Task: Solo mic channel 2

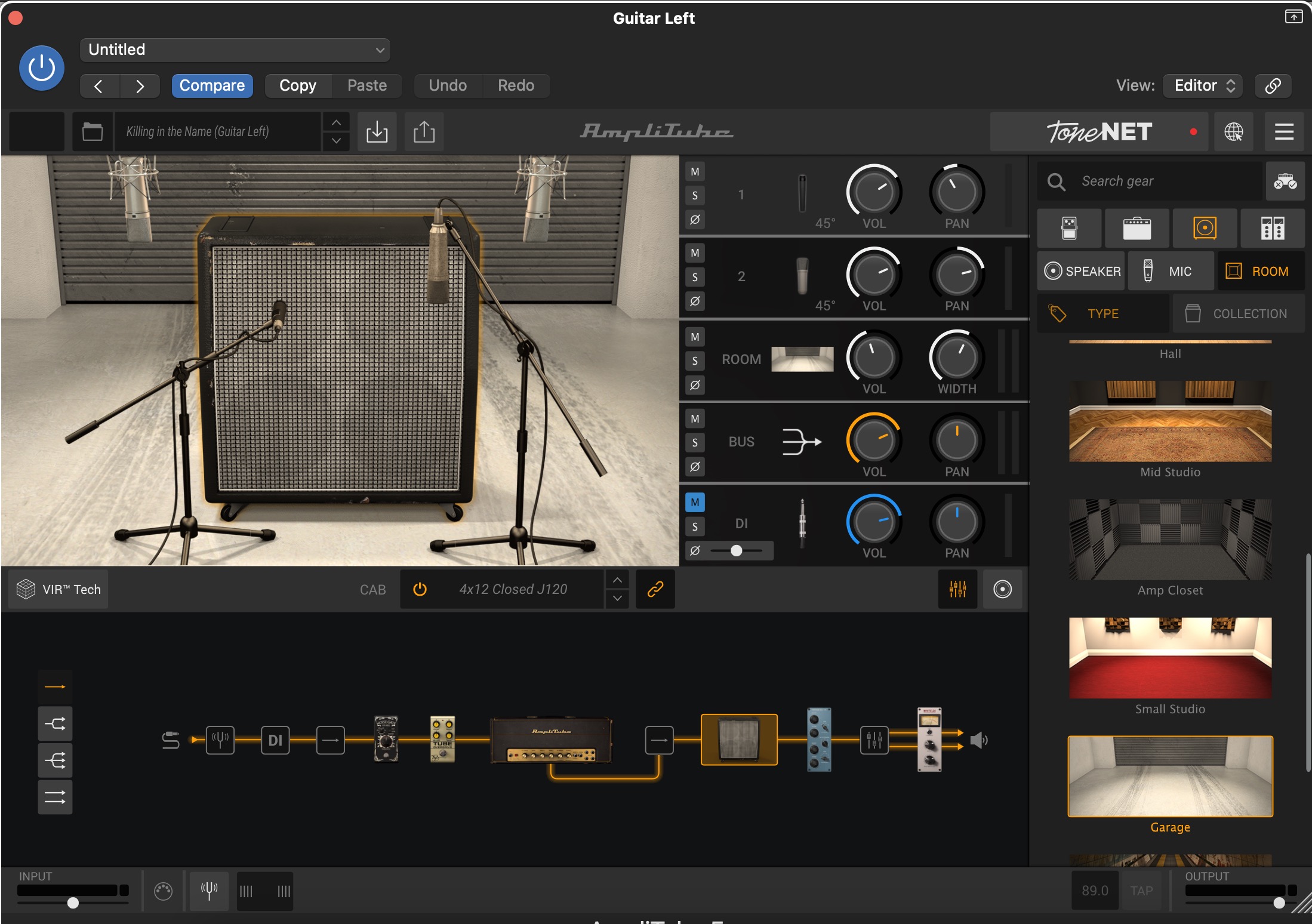Action: [x=695, y=277]
